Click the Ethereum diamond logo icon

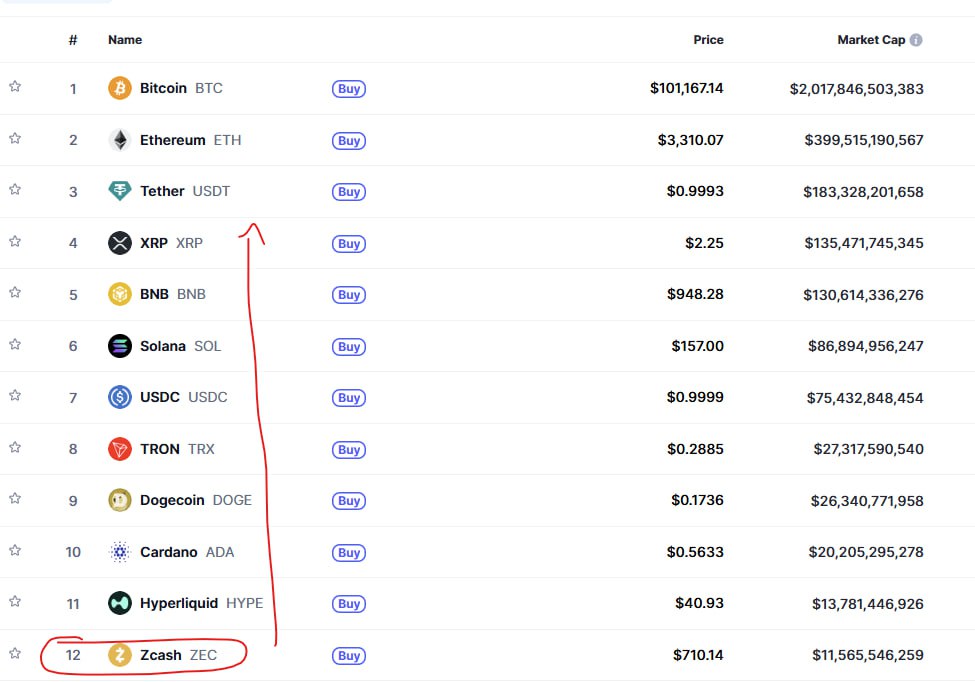click(120, 140)
